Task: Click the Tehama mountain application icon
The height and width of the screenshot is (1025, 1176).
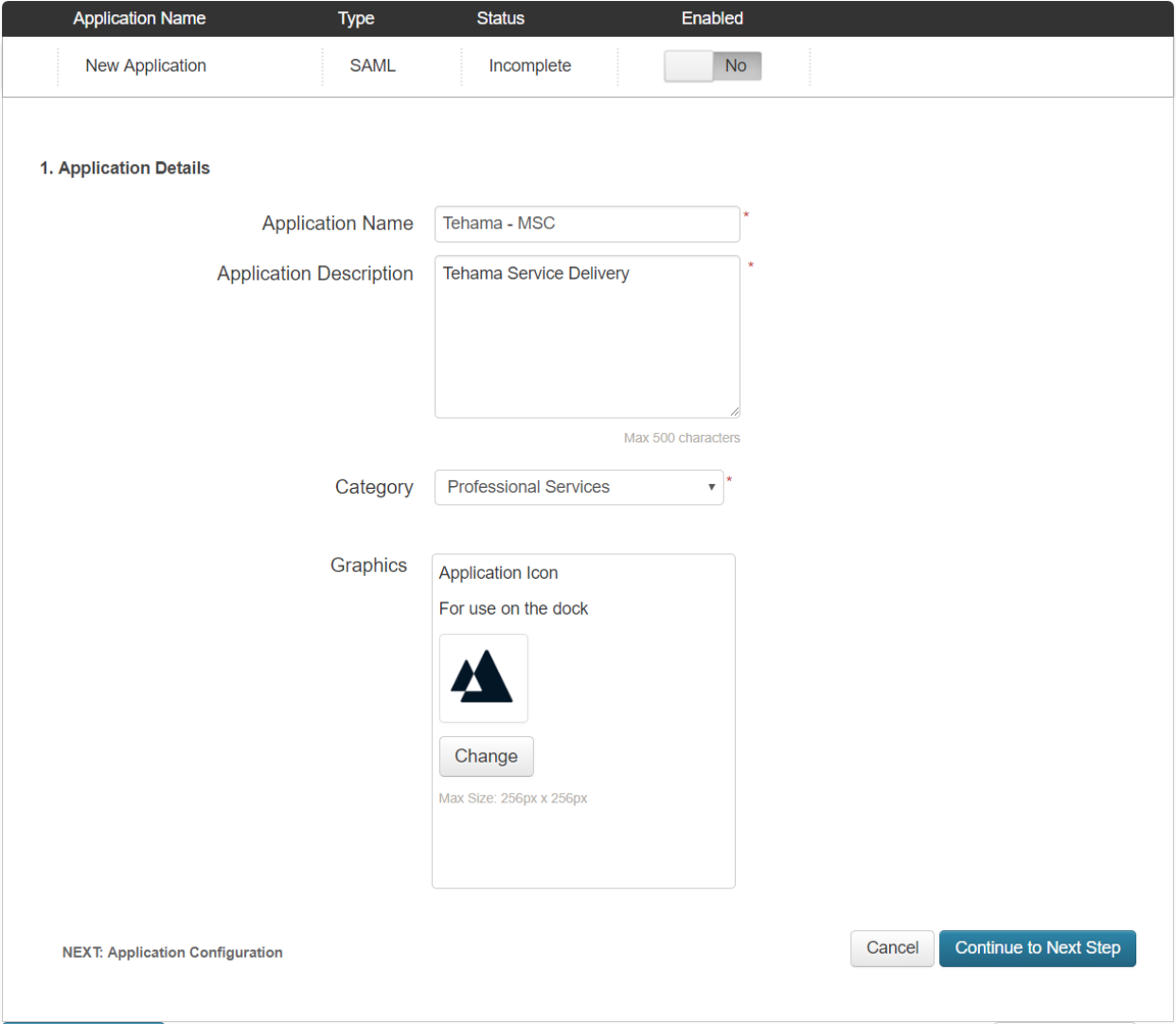Action: (x=483, y=678)
